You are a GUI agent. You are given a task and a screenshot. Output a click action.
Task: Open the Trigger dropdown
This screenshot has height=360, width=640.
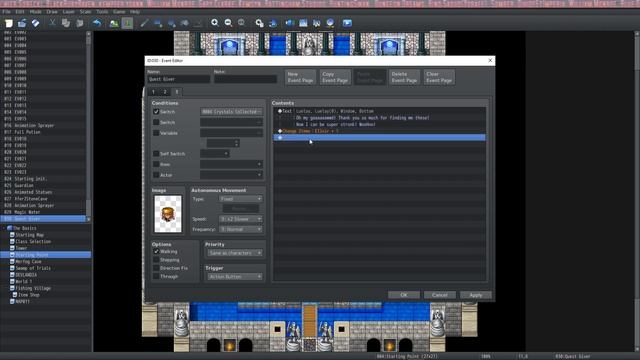234,277
